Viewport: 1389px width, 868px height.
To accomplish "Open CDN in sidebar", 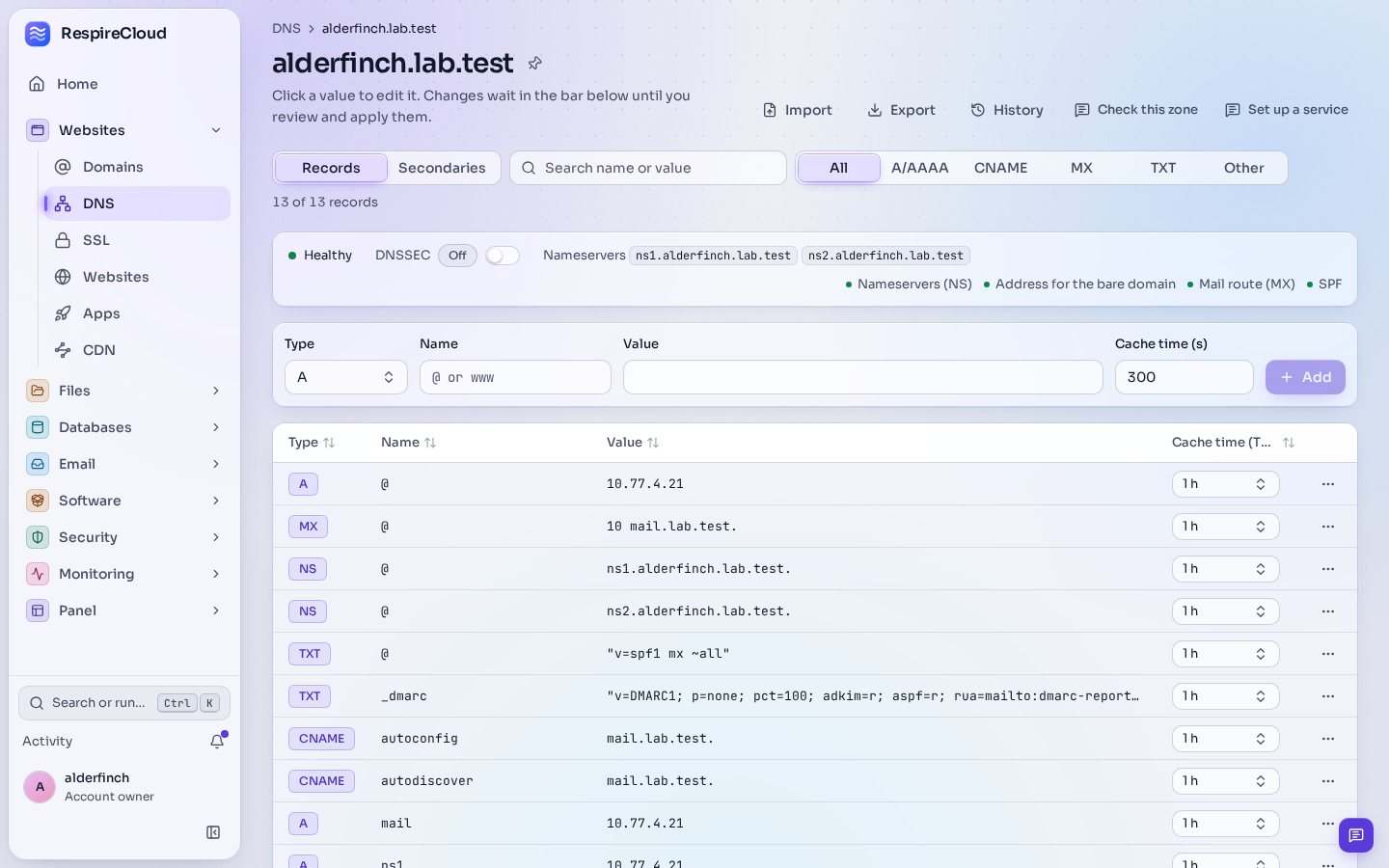I will point(136,350).
